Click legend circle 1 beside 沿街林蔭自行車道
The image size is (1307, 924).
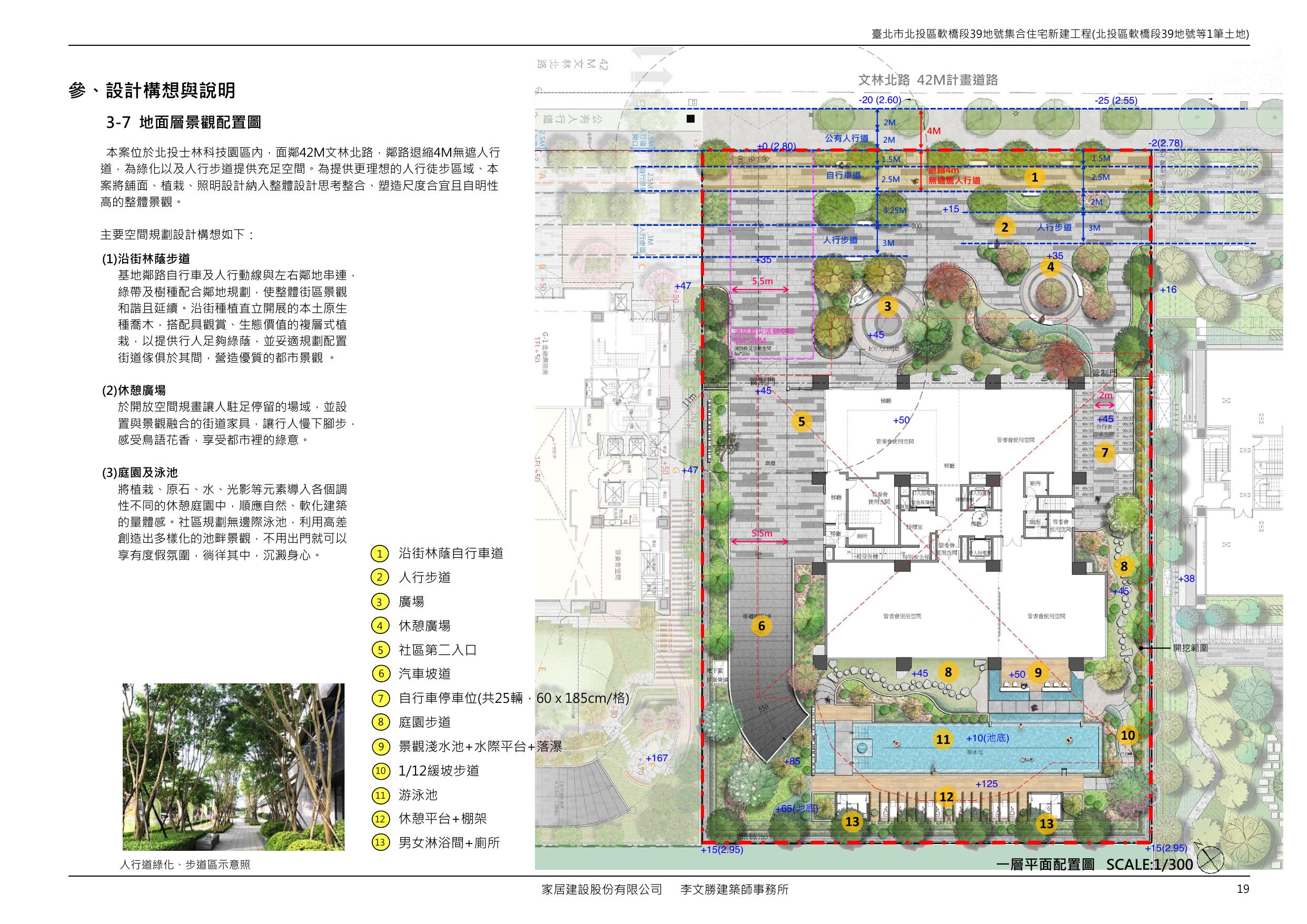(x=380, y=553)
